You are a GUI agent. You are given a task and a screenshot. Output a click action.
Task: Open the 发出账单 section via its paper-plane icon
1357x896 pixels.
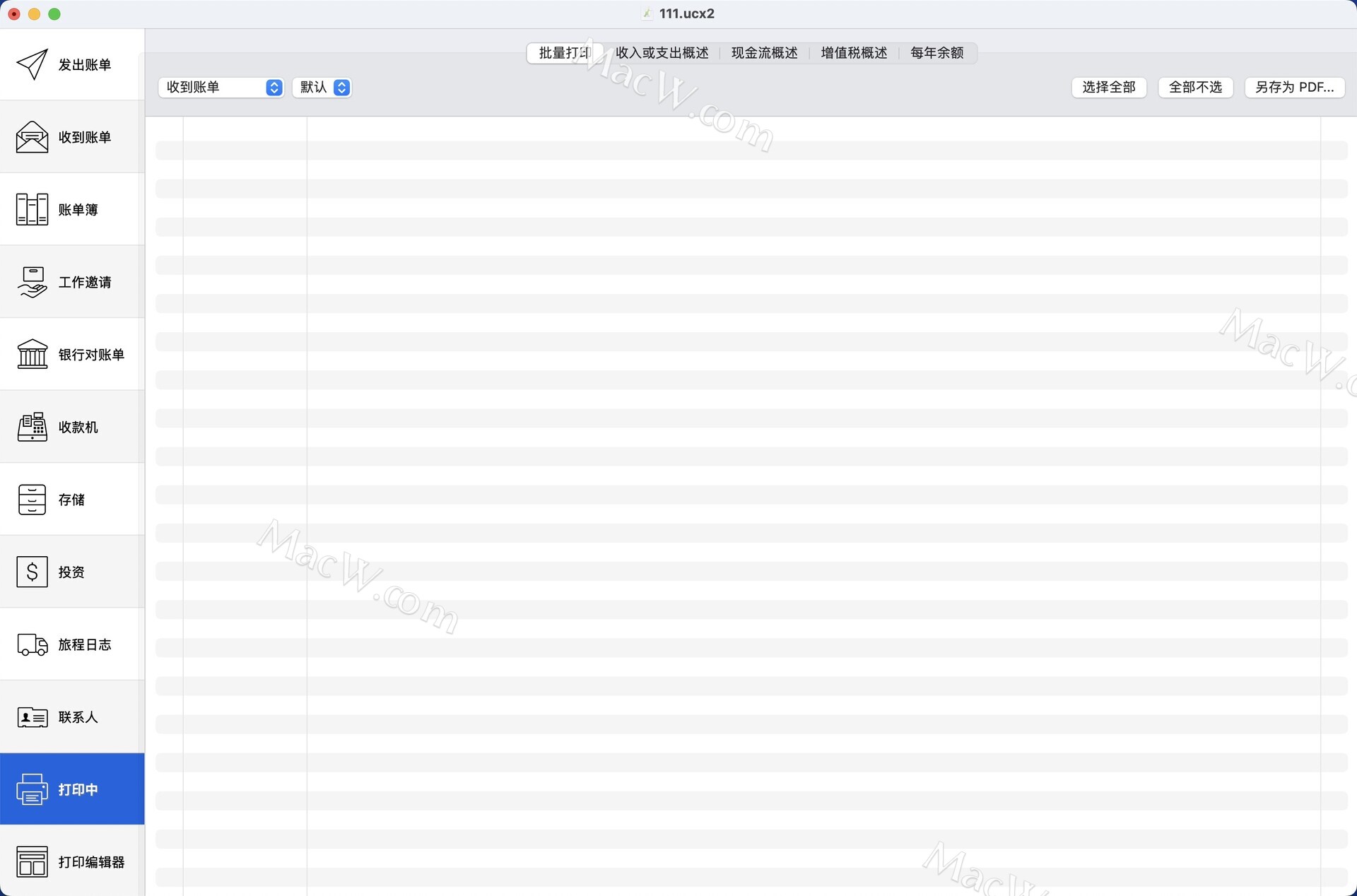click(x=32, y=65)
